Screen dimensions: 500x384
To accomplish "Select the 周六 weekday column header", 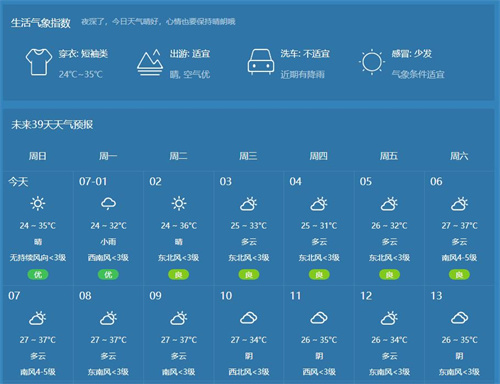I will [x=459, y=156].
